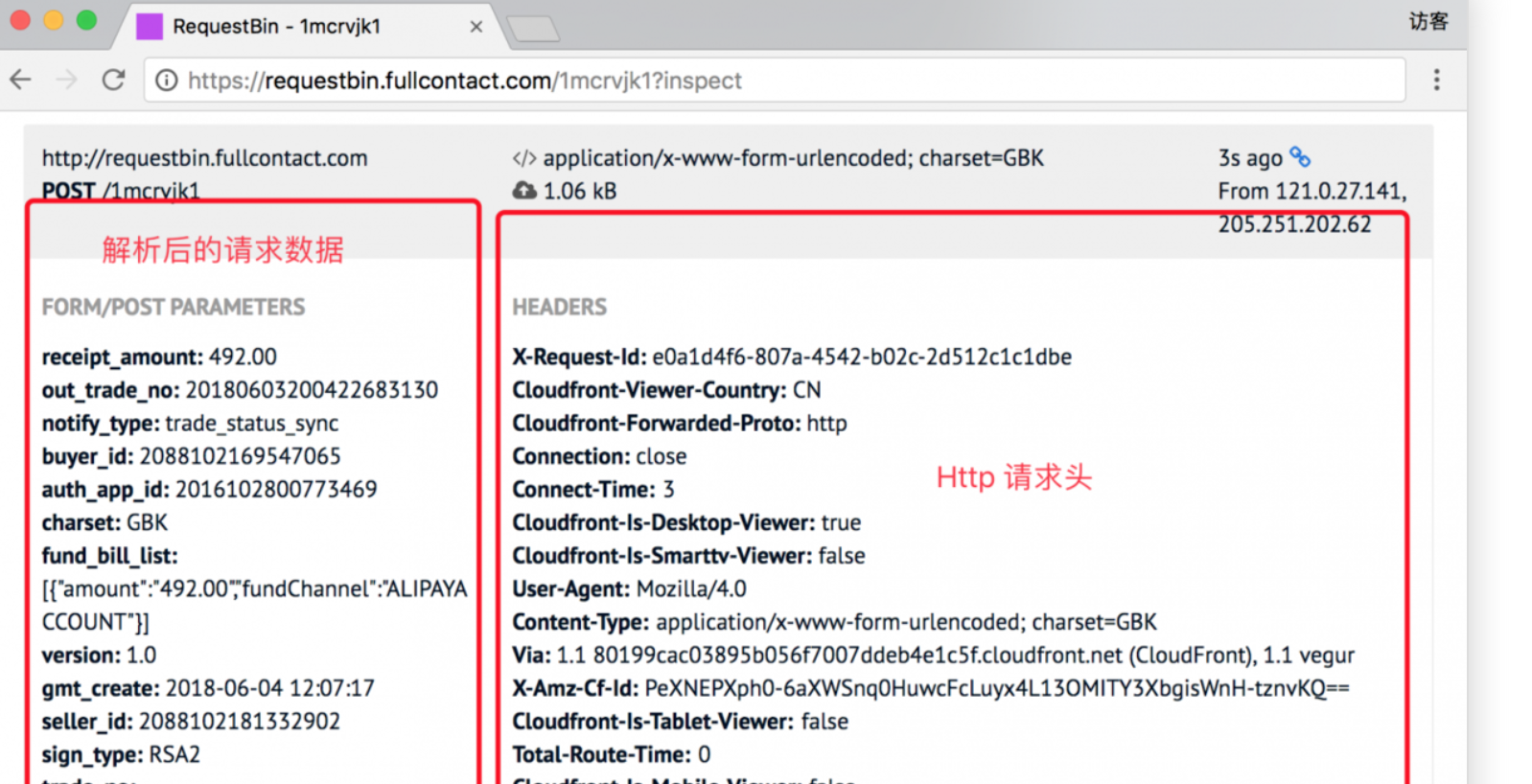Viewport: 1532px width, 784px height.
Task: Click 'Cloudfront-Is-Tablet-Viewer: false' header
Action: pos(681,721)
